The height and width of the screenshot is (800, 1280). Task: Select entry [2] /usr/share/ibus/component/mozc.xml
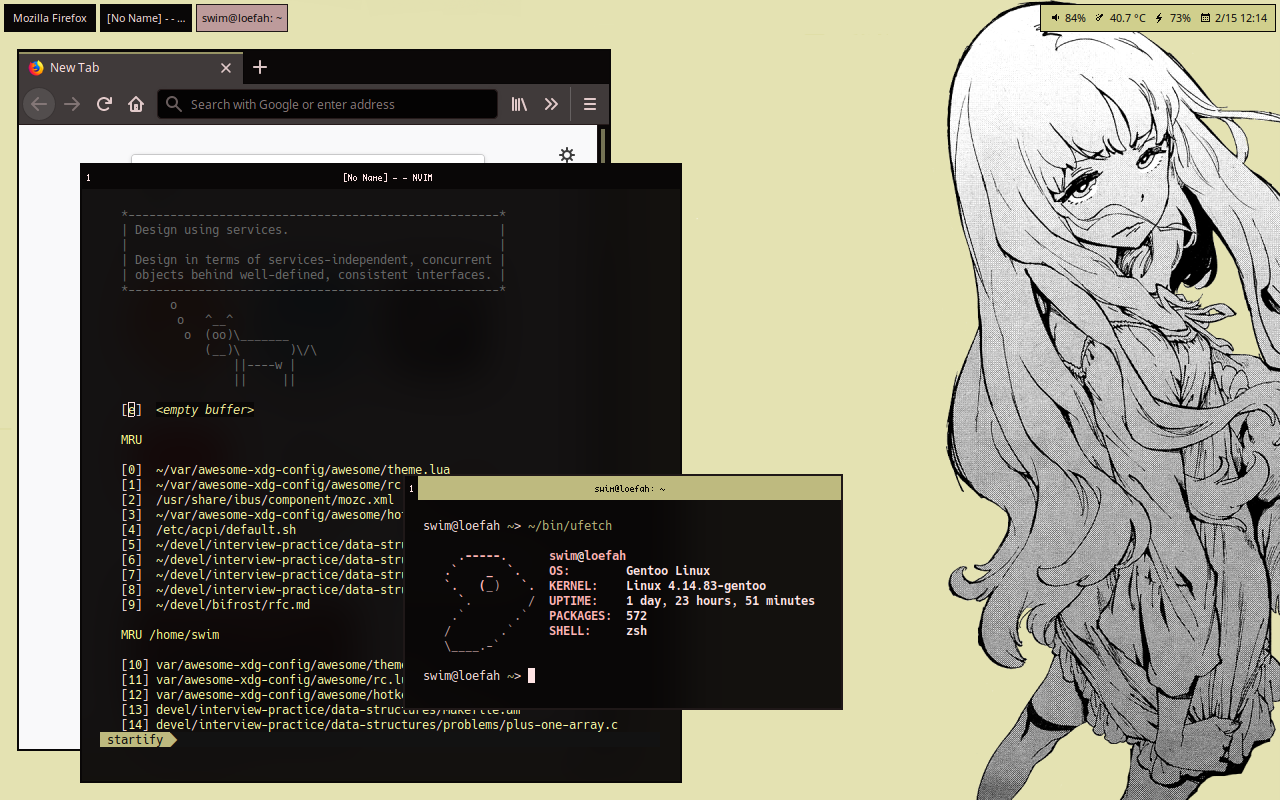pyautogui.click(x=258, y=500)
